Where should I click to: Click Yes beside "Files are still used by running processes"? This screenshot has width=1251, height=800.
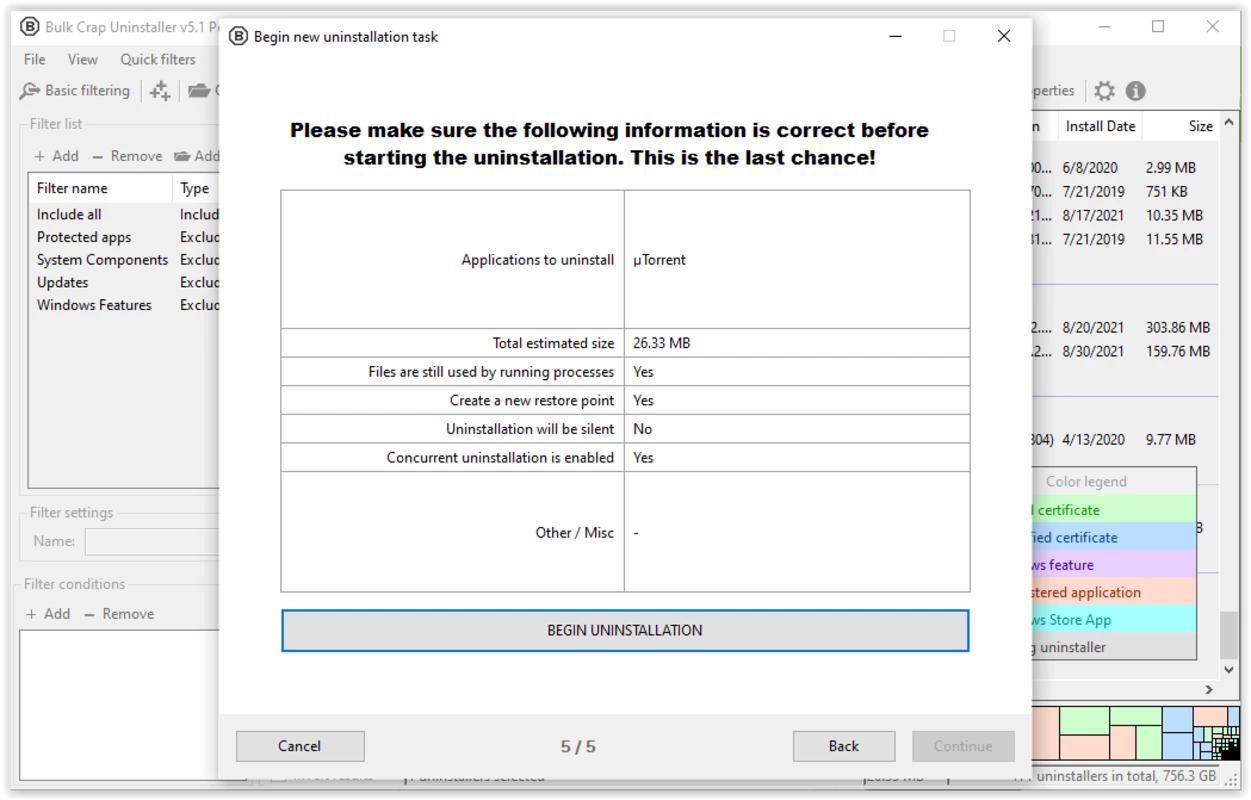(x=643, y=372)
